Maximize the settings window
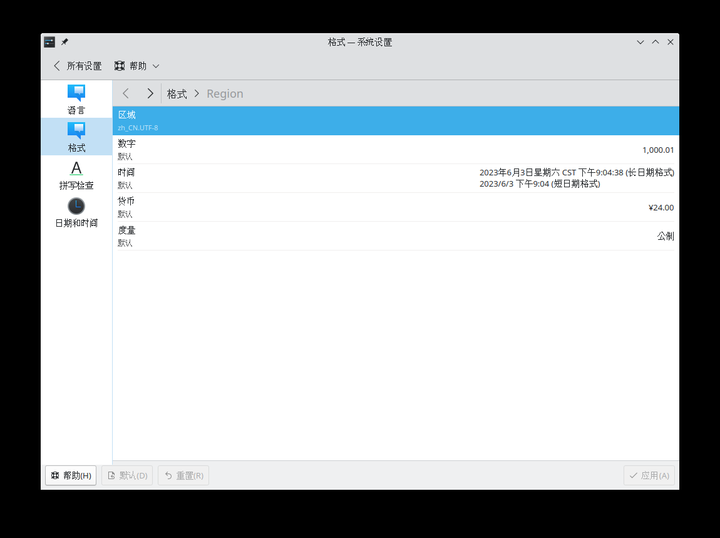 655,42
